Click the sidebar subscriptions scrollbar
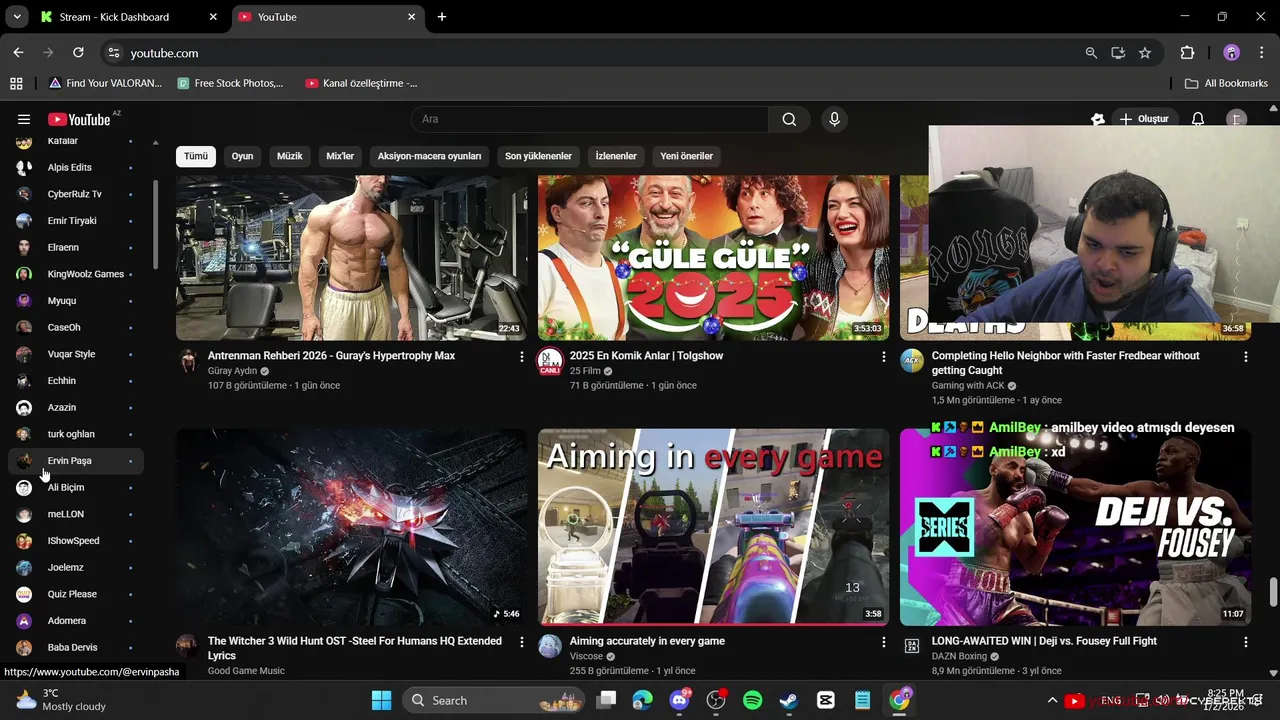The width and height of the screenshot is (1280, 720). (155, 225)
